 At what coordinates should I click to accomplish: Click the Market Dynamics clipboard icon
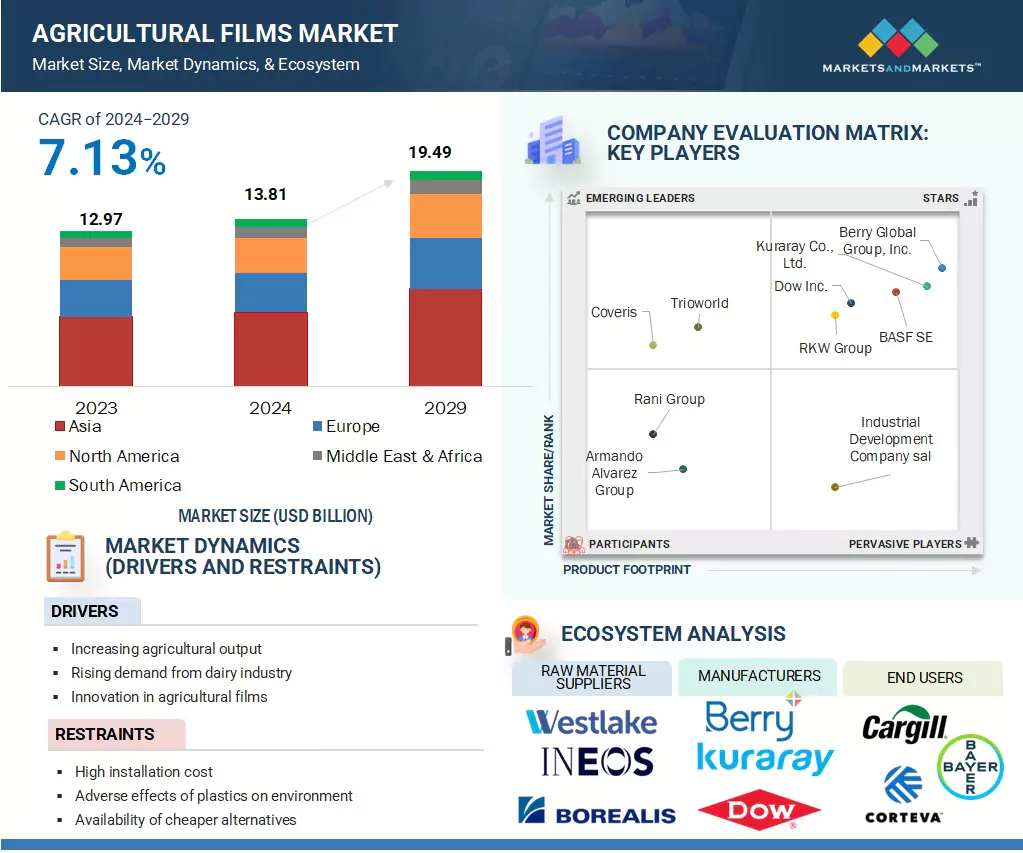click(66, 557)
